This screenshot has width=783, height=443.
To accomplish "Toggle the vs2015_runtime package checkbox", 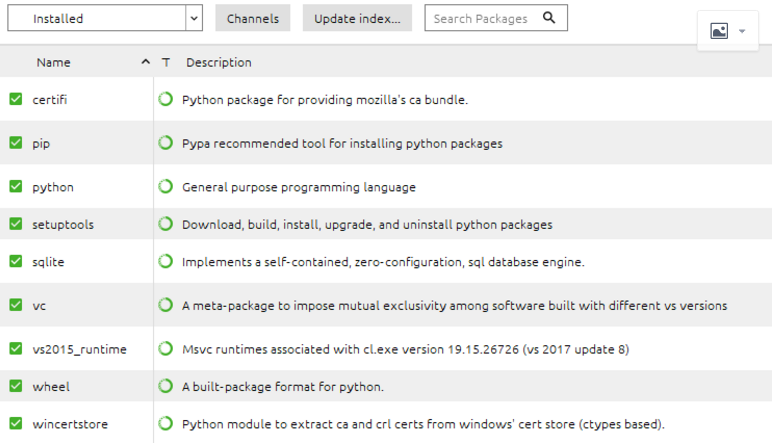I will pos(16,349).
